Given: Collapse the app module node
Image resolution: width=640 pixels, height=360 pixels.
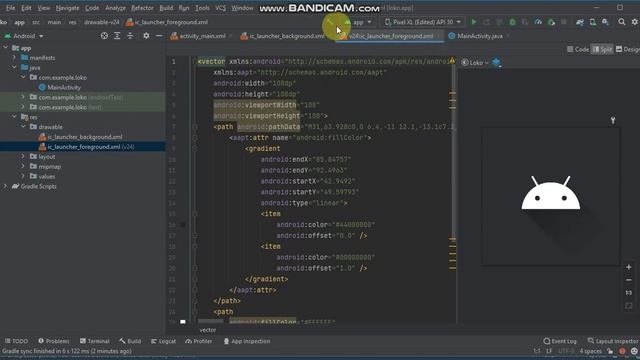Looking at the screenshot, I should click(x=5, y=48).
